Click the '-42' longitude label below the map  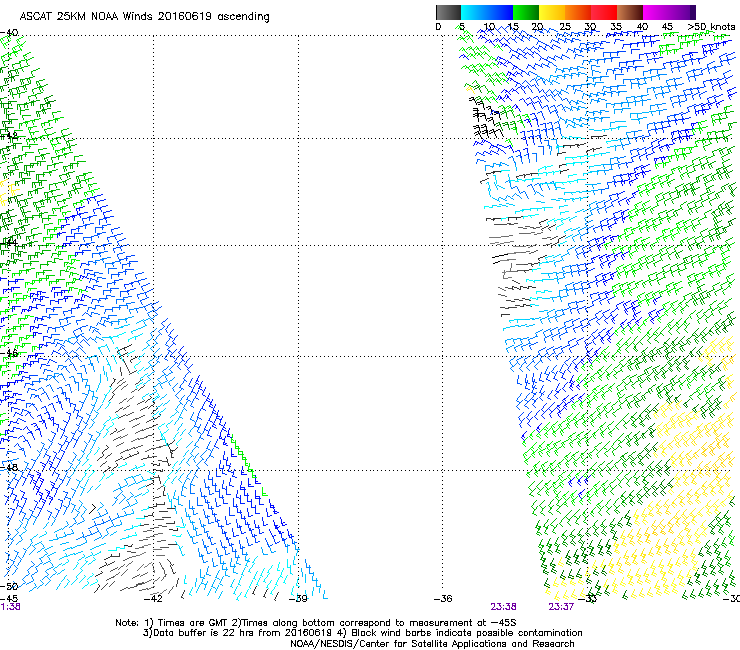pos(153,599)
